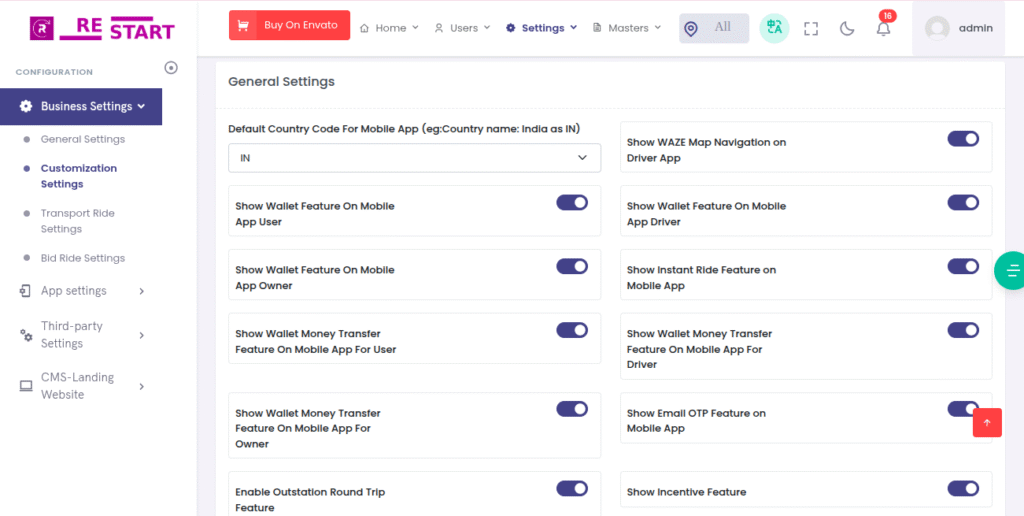
Task: Disable Show WAZE Map Navigation toggle
Action: point(963,139)
